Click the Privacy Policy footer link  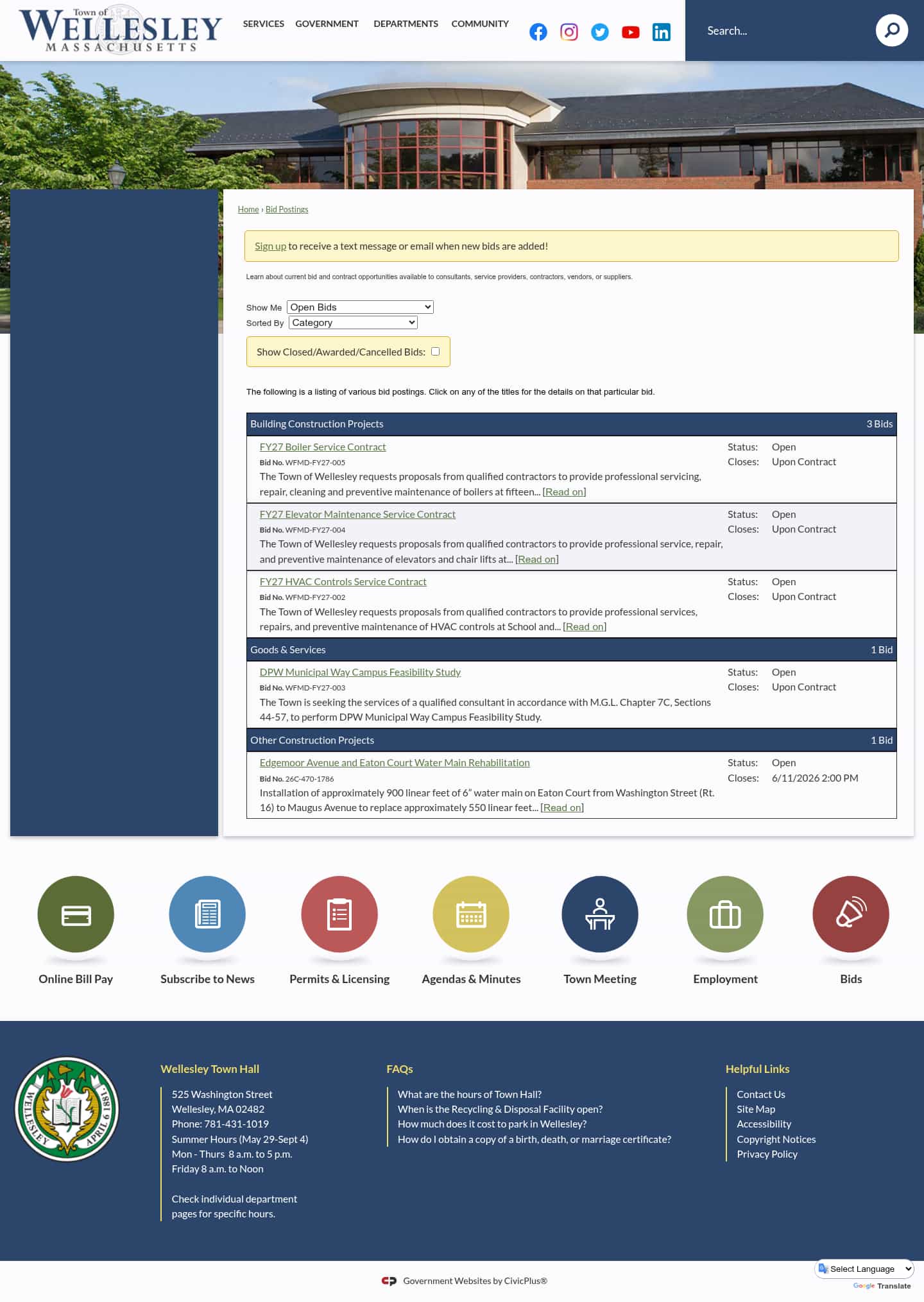point(767,1154)
